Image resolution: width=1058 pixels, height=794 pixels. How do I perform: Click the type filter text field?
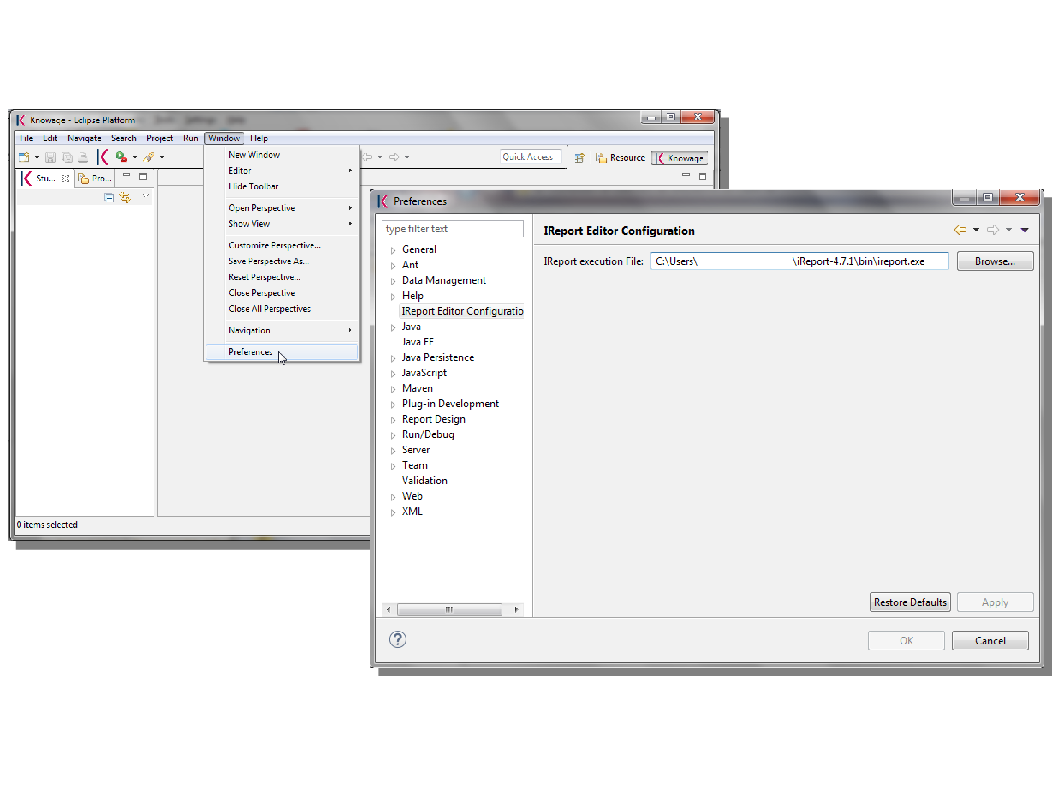pyautogui.click(x=452, y=229)
